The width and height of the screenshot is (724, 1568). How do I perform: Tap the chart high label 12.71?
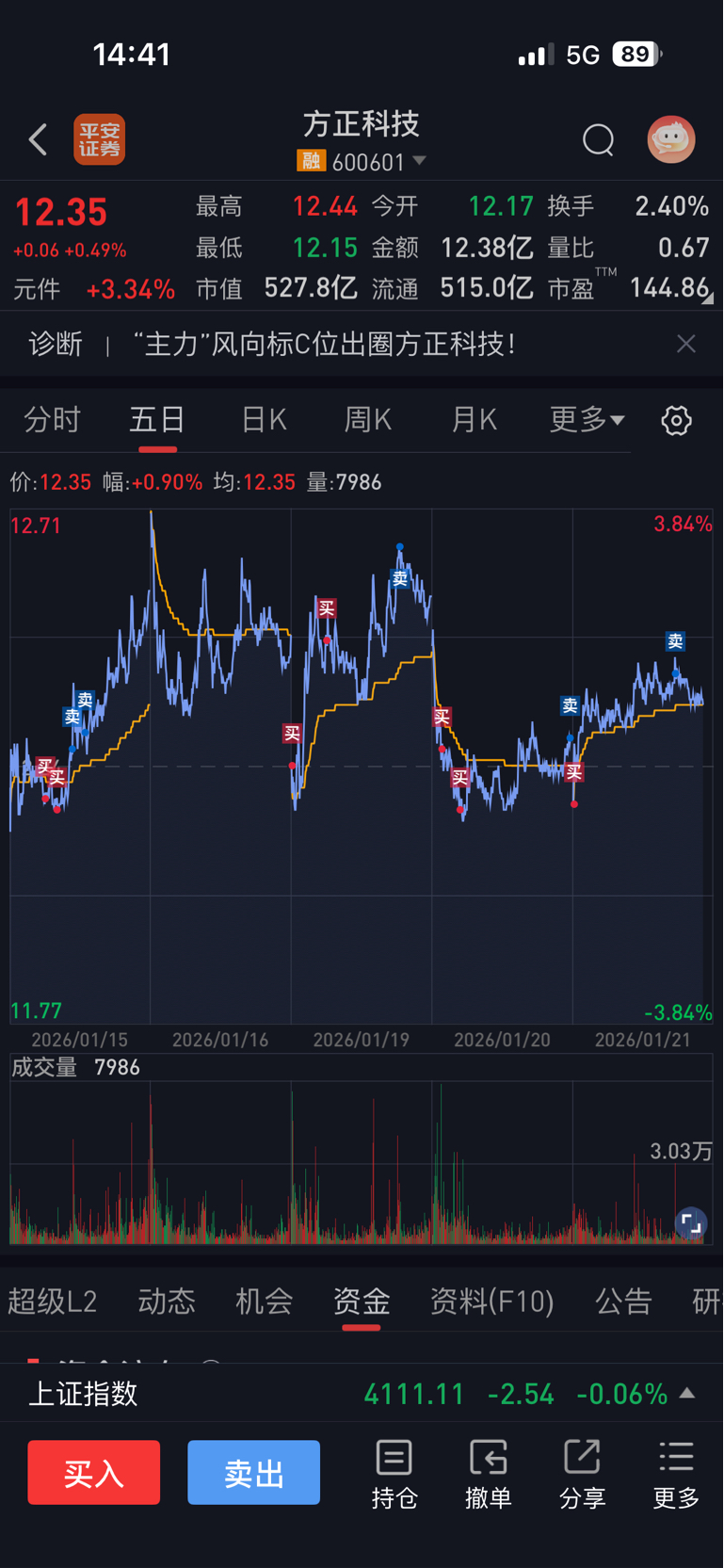click(x=36, y=525)
